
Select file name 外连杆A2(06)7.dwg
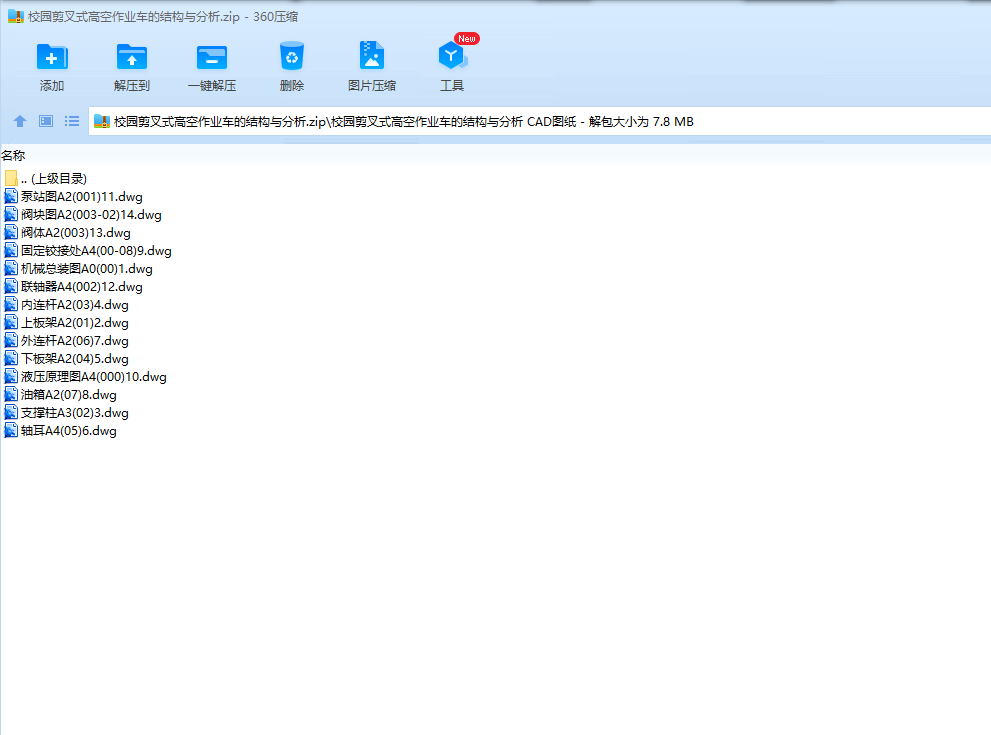coord(75,341)
